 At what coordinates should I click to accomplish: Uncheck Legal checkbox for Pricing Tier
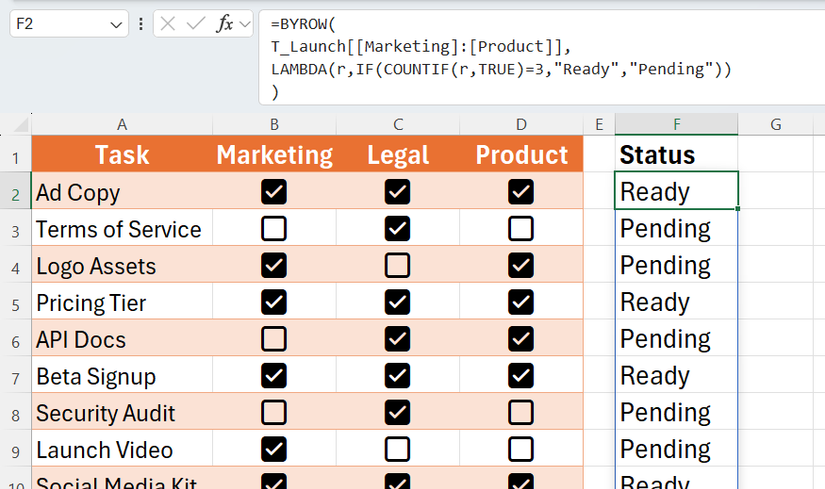point(397,303)
